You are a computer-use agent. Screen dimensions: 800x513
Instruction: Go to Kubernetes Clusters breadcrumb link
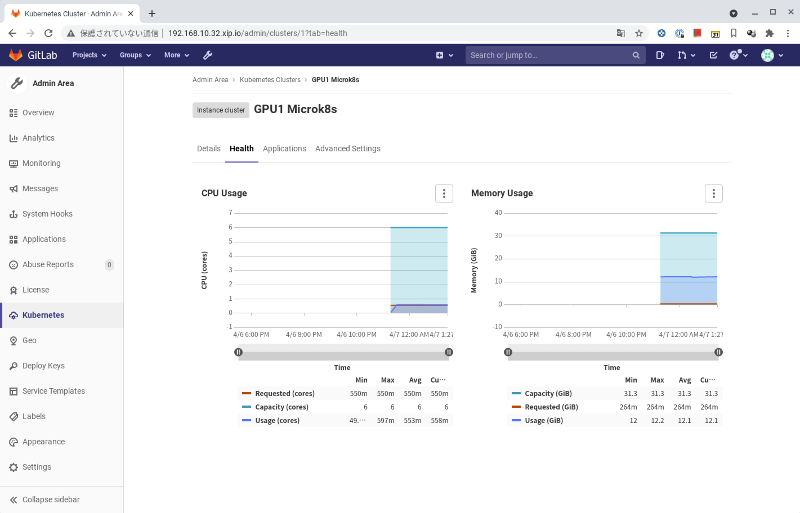[269, 79]
